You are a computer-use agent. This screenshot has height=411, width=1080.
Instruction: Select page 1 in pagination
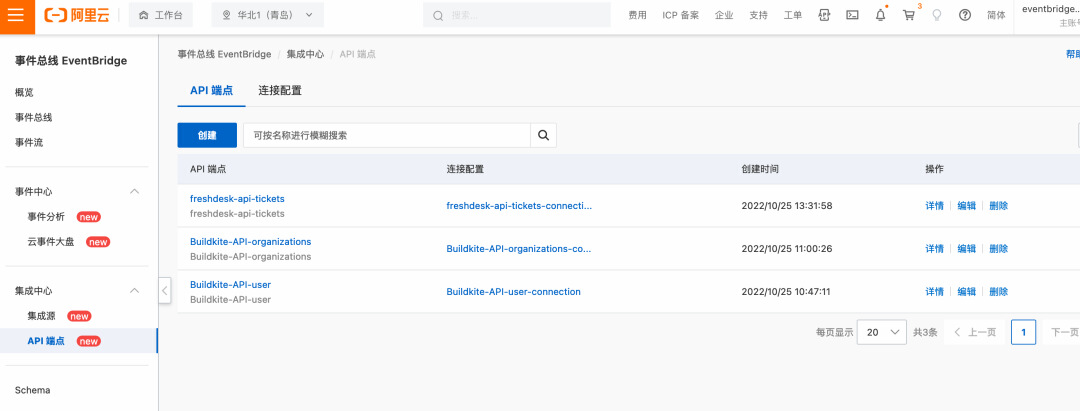point(1024,332)
